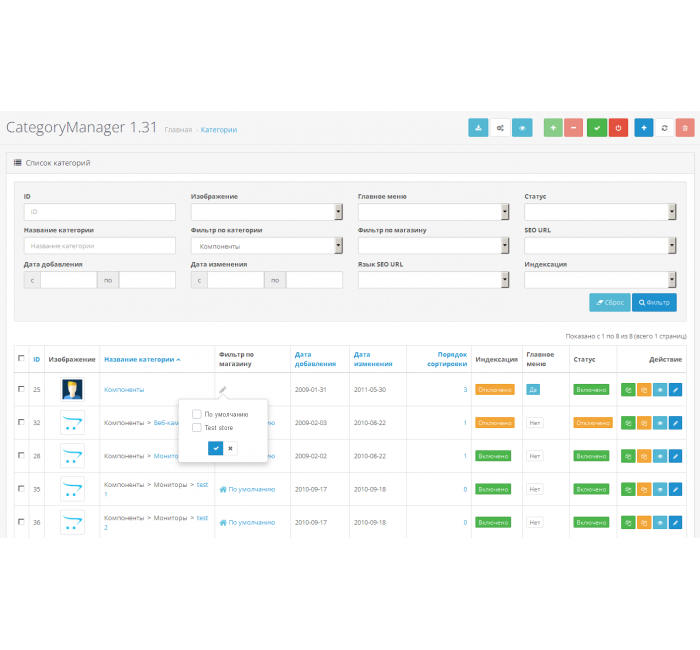The image size is (700, 650).
Task: Click the red power-off disable icon
Action: (618, 128)
